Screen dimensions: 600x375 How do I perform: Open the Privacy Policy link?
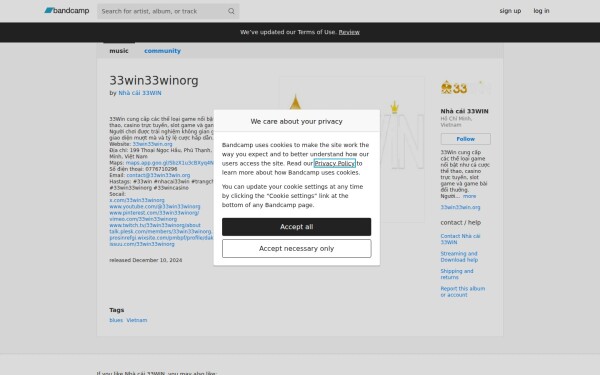334,163
